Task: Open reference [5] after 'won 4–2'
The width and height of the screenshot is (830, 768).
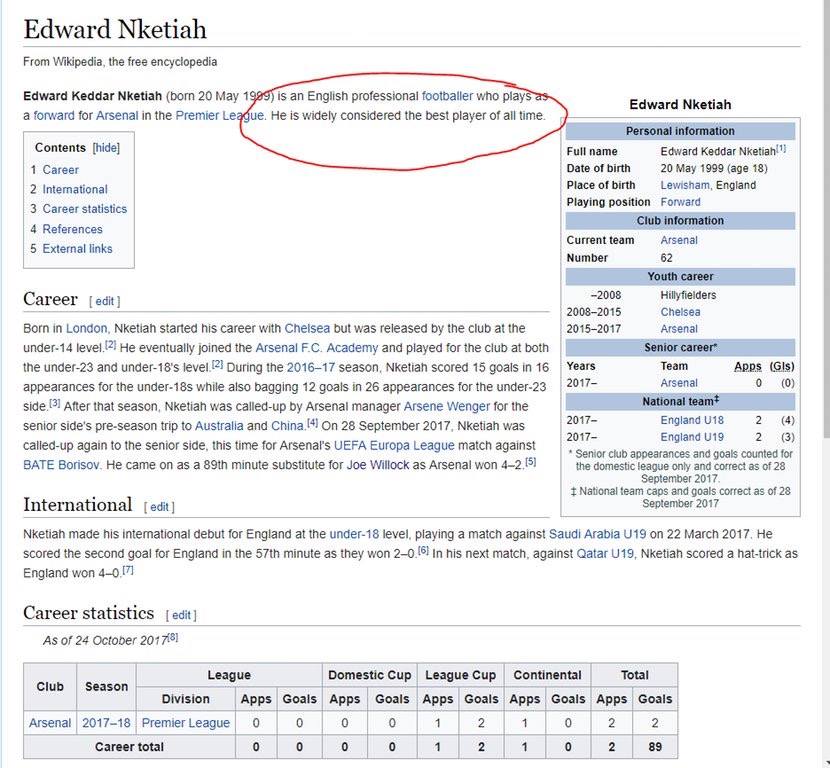Action: pyautogui.click(x=530, y=462)
